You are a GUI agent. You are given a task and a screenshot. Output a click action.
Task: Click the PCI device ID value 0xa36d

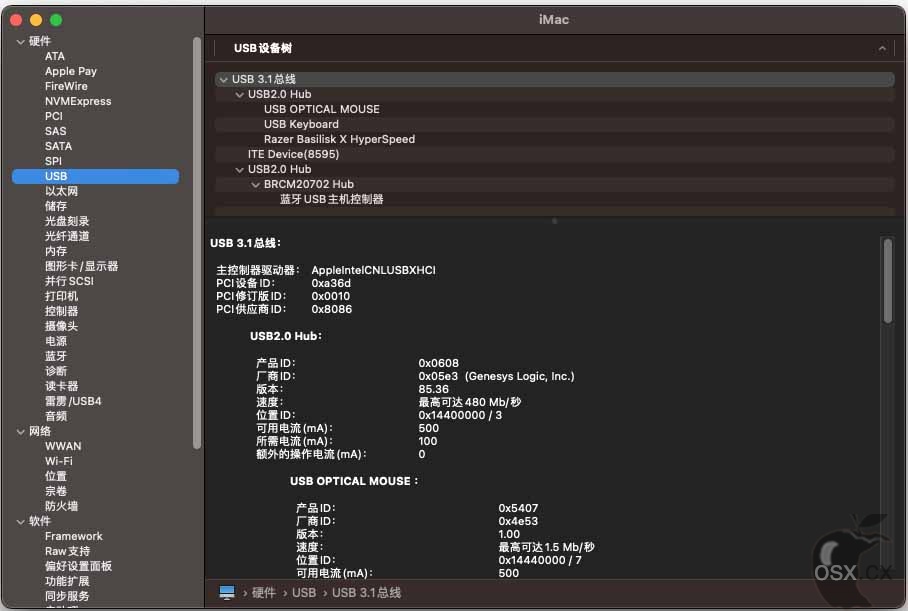click(331, 284)
